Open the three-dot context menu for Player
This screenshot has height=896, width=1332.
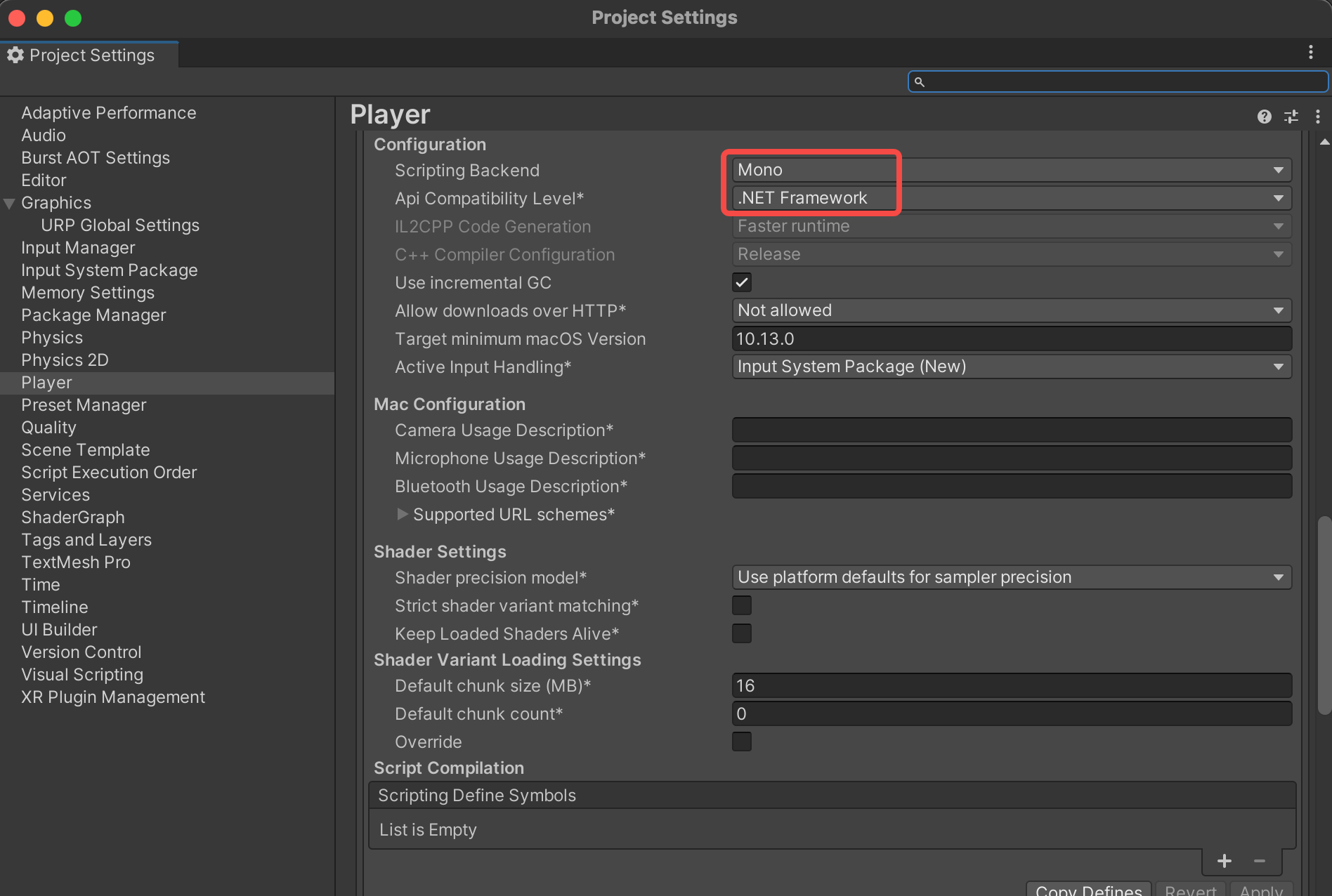1318,117
